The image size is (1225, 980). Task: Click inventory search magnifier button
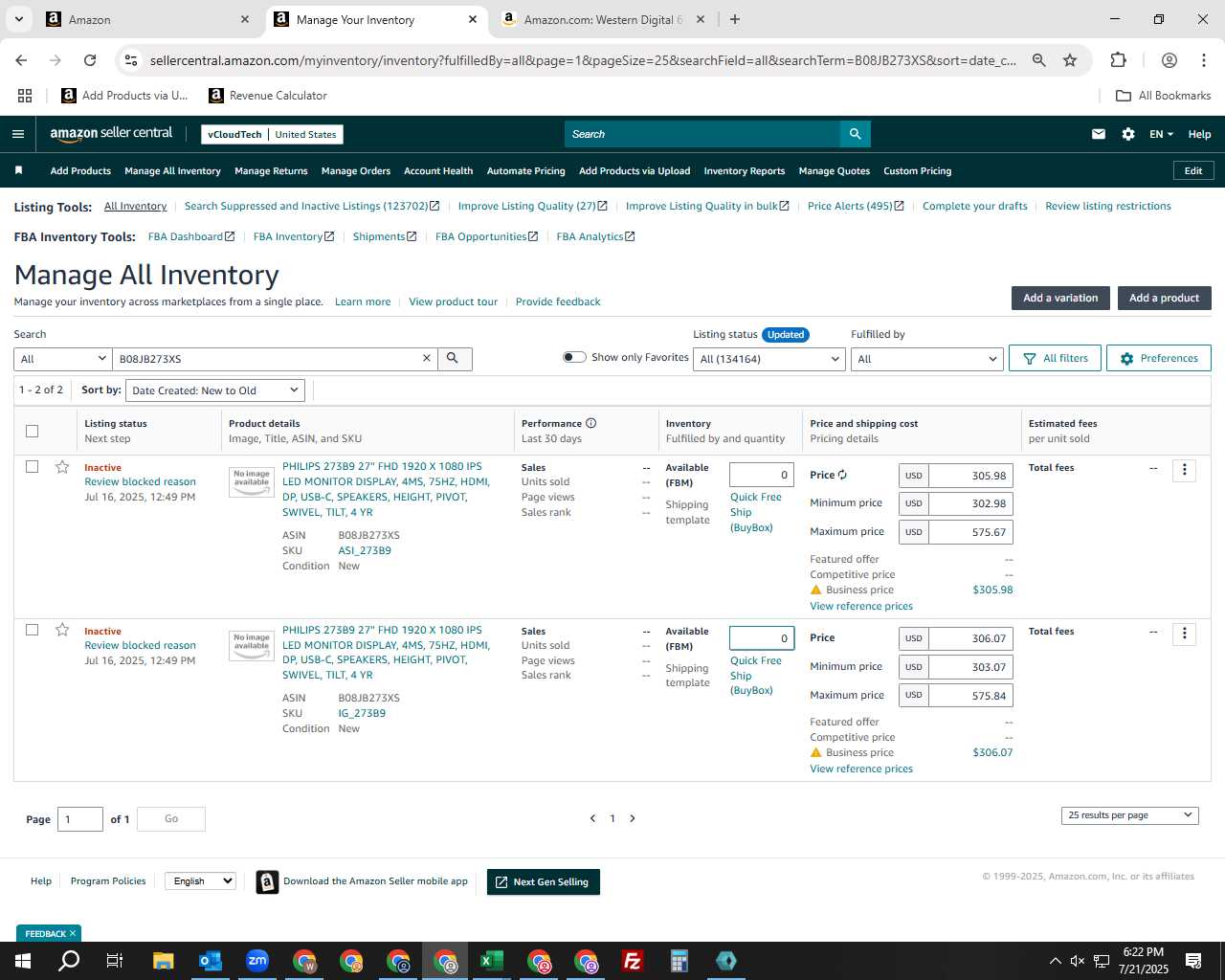point(455,359)
